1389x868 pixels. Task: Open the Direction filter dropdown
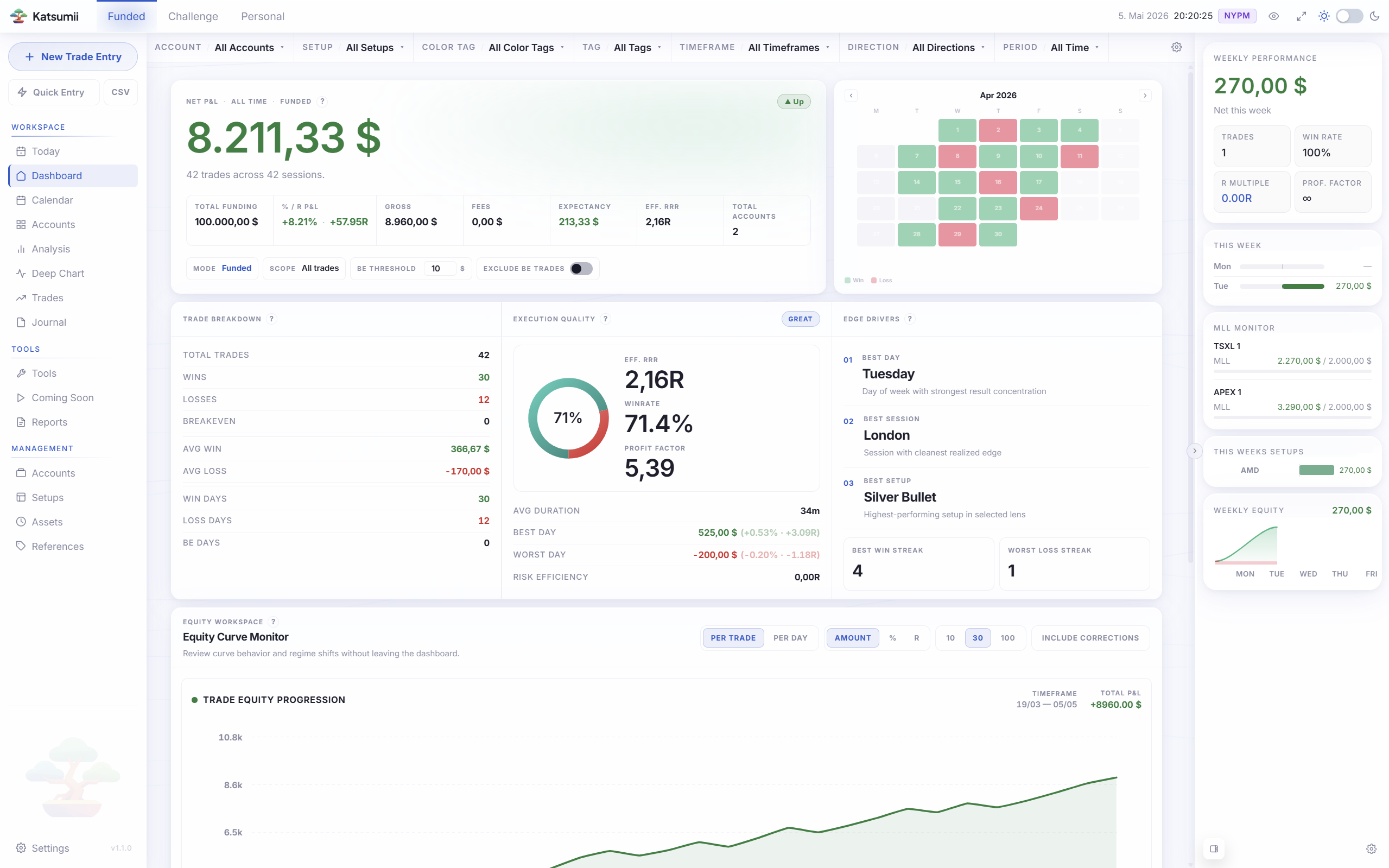click(x=917, y=47)
